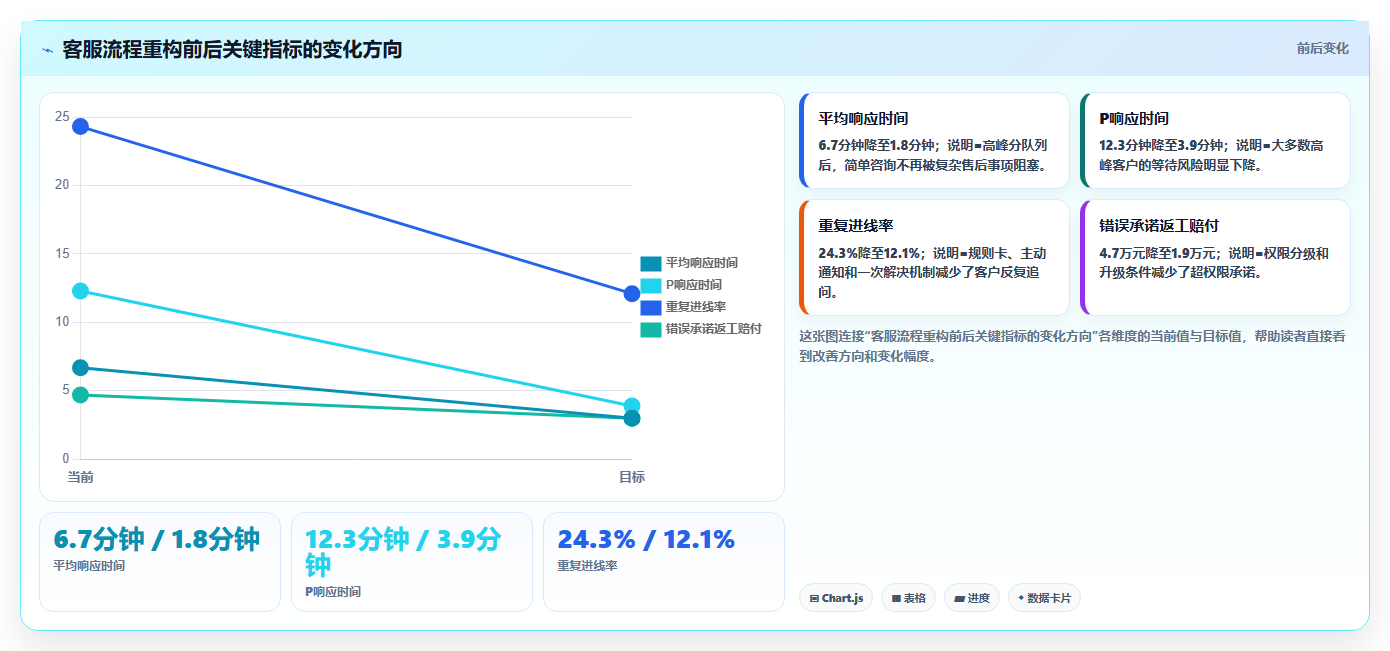The width and height of the screenshot is (1390, 651).
Task: Open the 错误承诺返工赔付 explanation card title
Action: pyautogui.click(x=1159, y=226)
